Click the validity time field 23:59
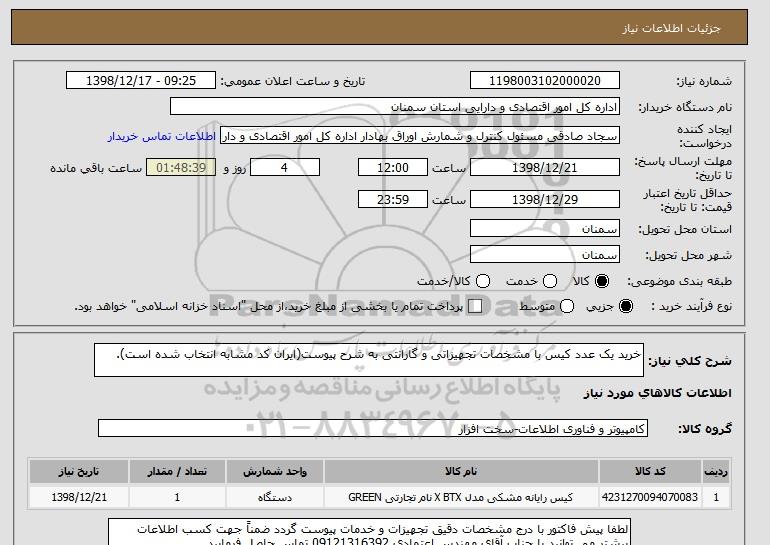The image size is (770, 545). click(393, 199)
